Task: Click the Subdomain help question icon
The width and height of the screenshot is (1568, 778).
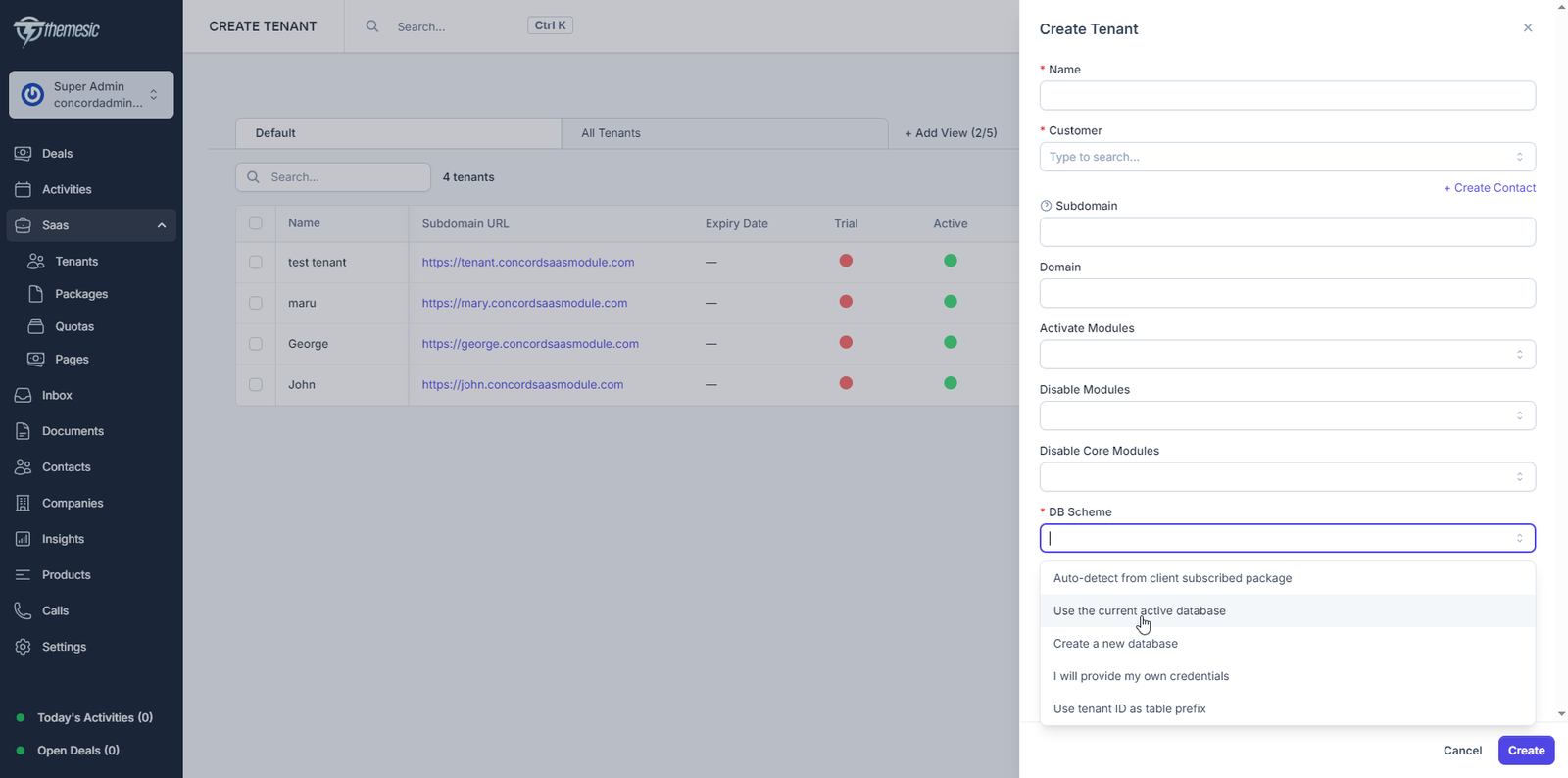Action: 1046,206
